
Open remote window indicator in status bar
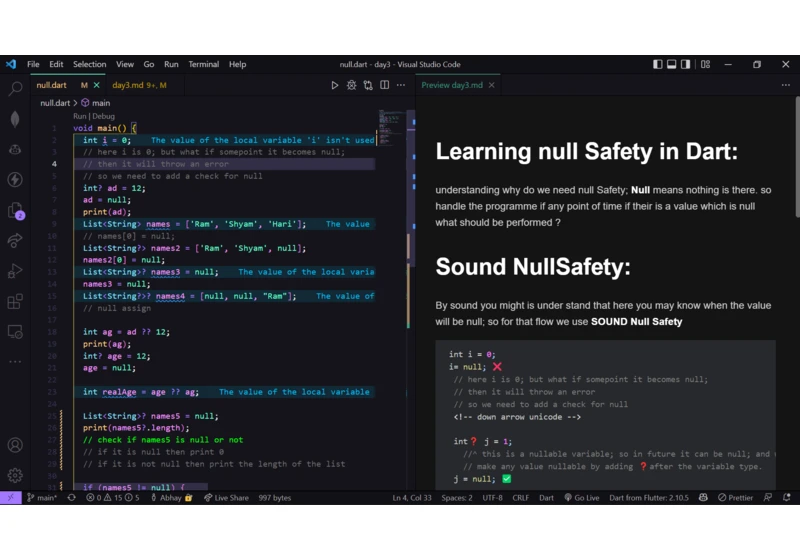[11, 498]
